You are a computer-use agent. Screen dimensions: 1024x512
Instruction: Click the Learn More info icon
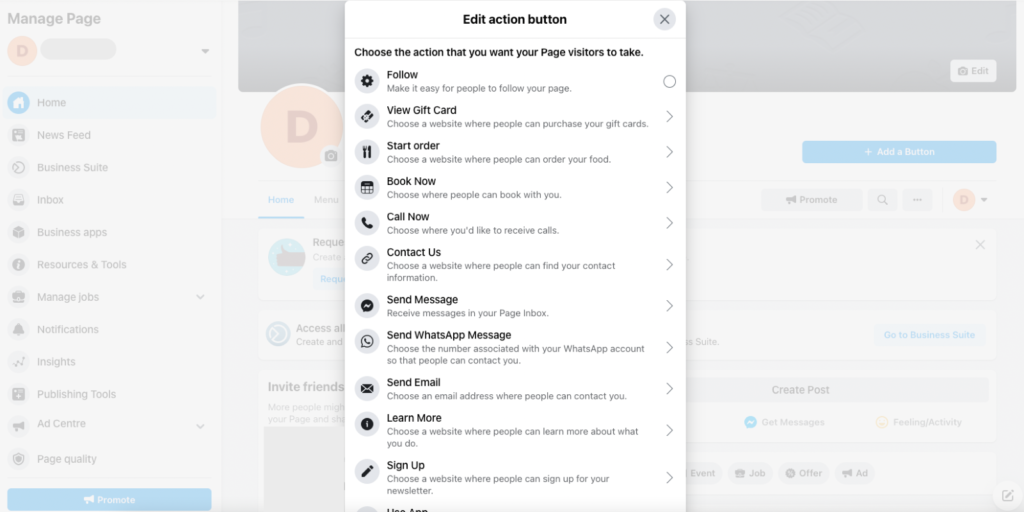pos(367,424)
